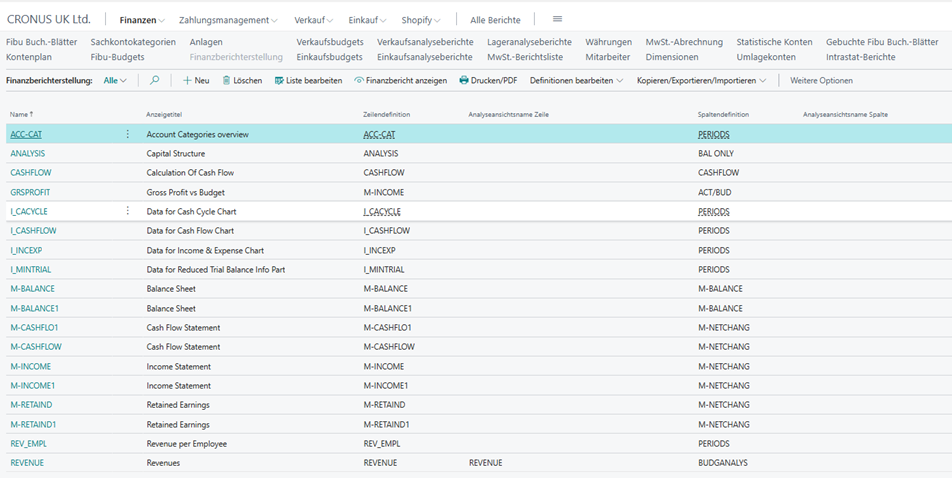The image size is (952, 478).
Task: Open the Zahlungsmanagement menu
Action: point(228,20)
